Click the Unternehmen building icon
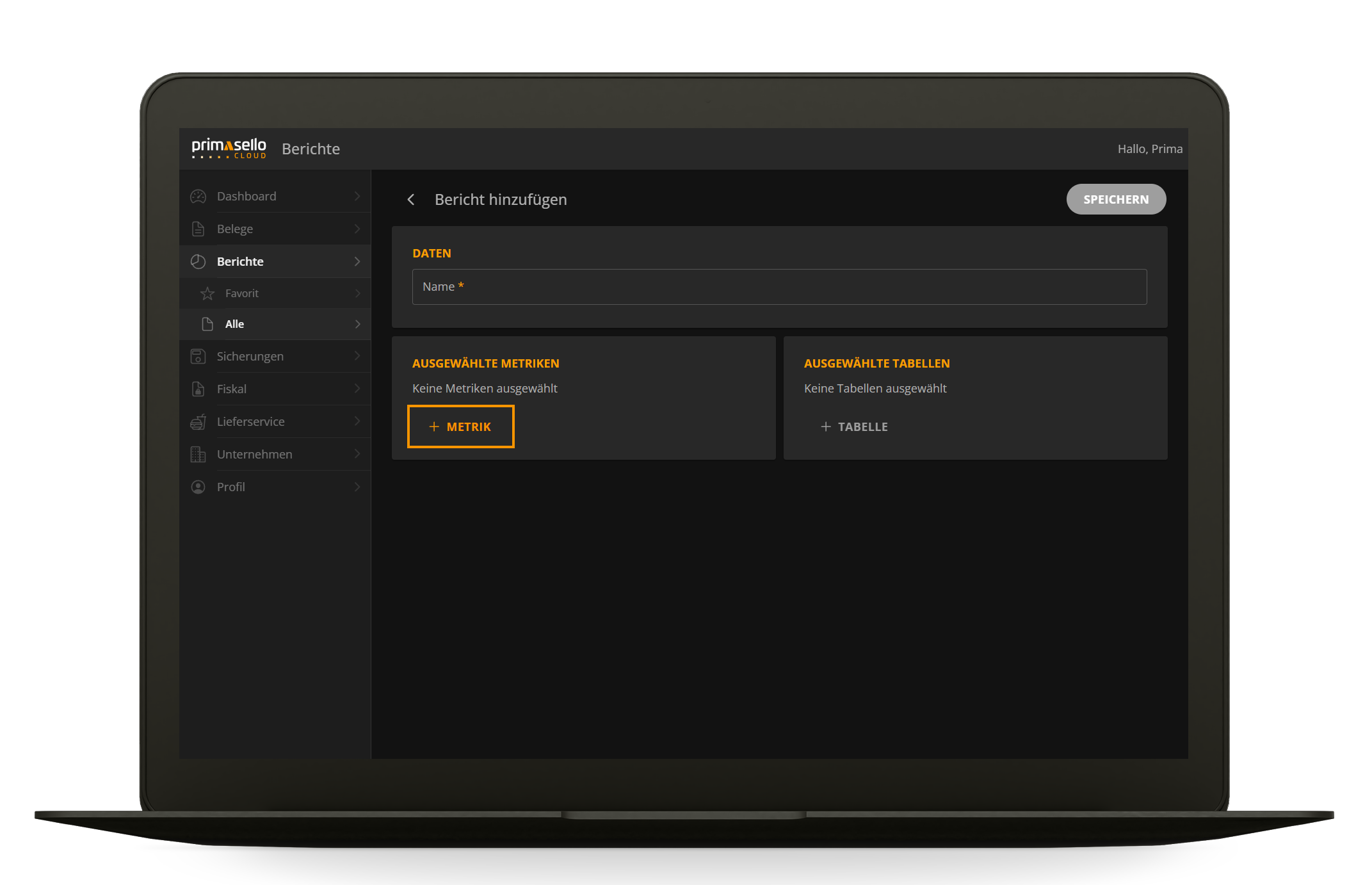Image resolution: width=1372 pixels, height=885 pixels. click(x=198, y=455)
